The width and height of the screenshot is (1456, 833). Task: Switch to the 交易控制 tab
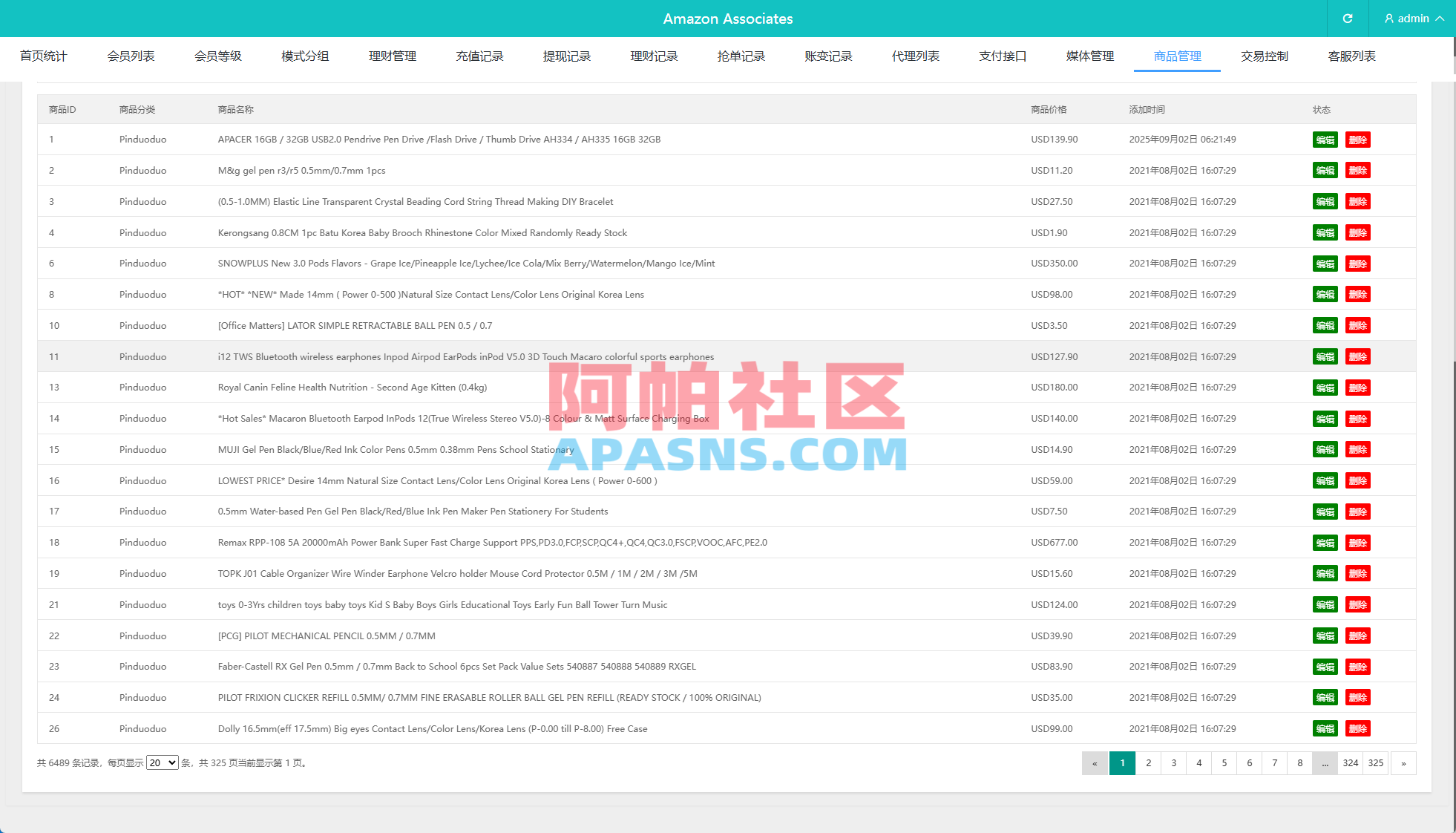(x=1264, y=56)
